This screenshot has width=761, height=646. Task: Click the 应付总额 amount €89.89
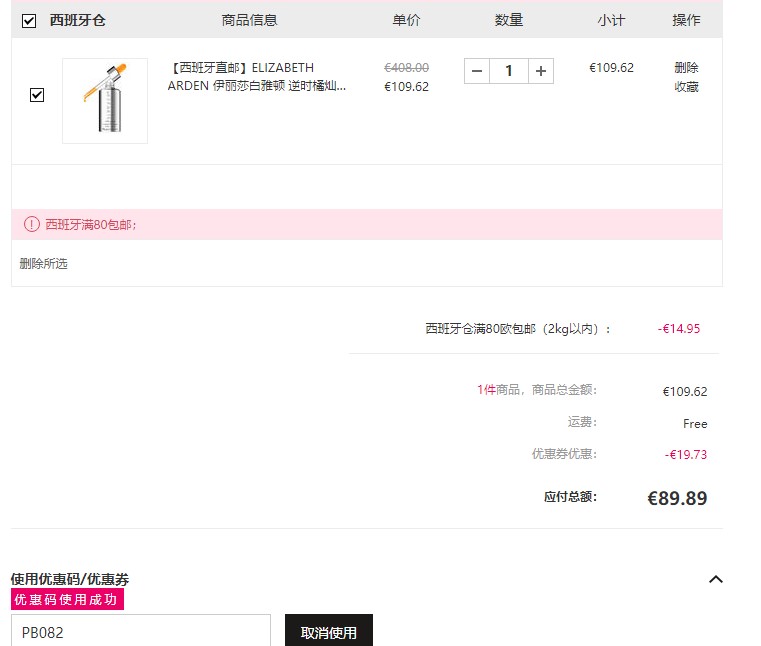point(677,498)
